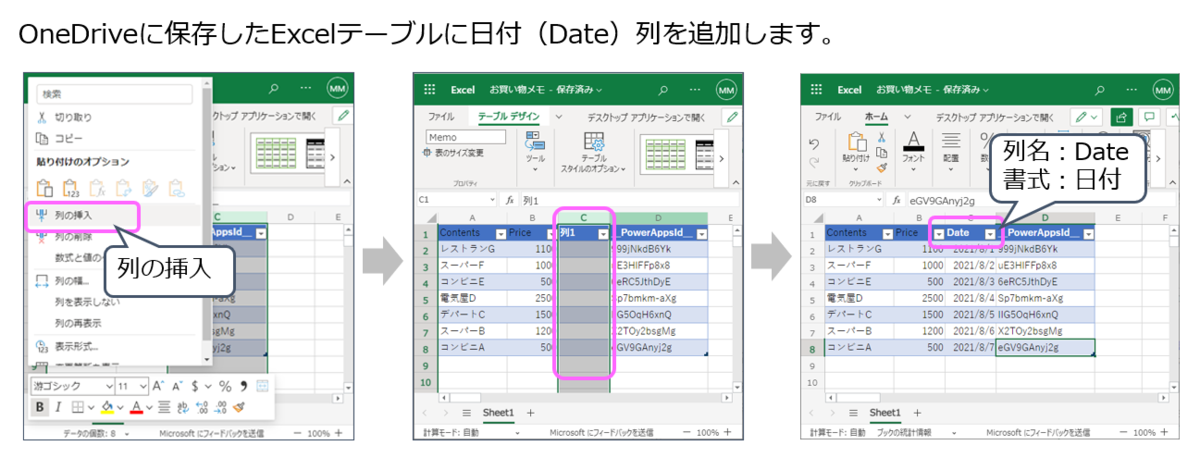Click cell 2021/8/7 in the Date column

[x=971, y=348]
